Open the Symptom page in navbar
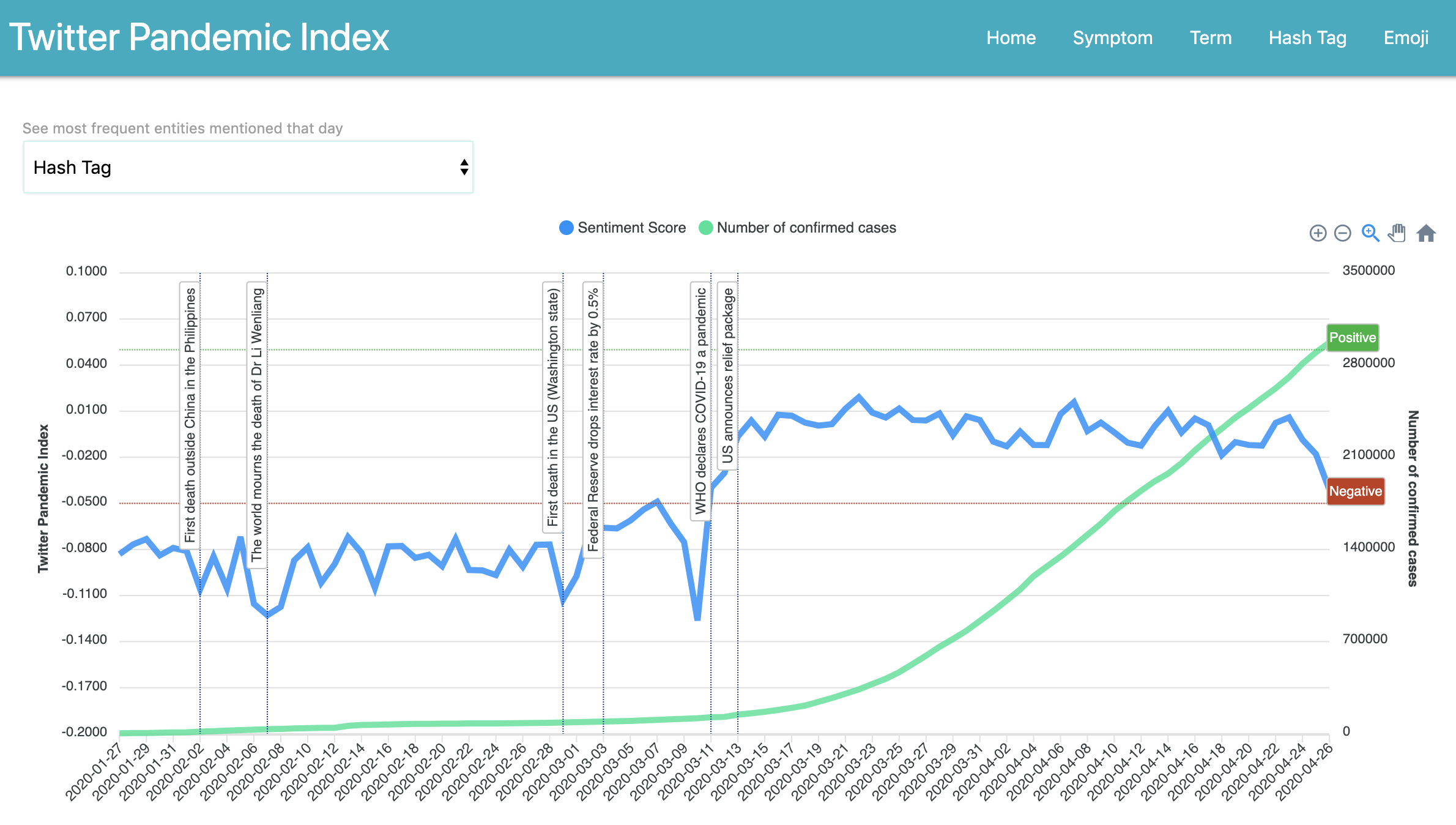Image resolution: width=1456 pixels, height=825 pixels. [1112, 38]
